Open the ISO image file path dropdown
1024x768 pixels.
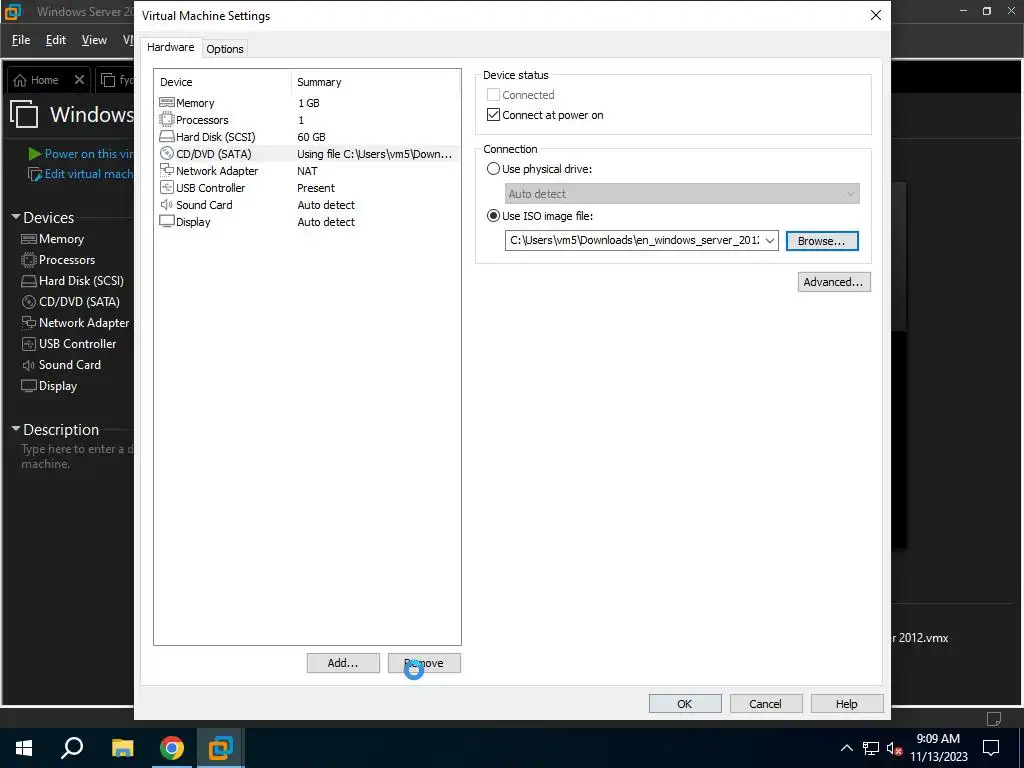pyautogui.click(x=770, y=240)
